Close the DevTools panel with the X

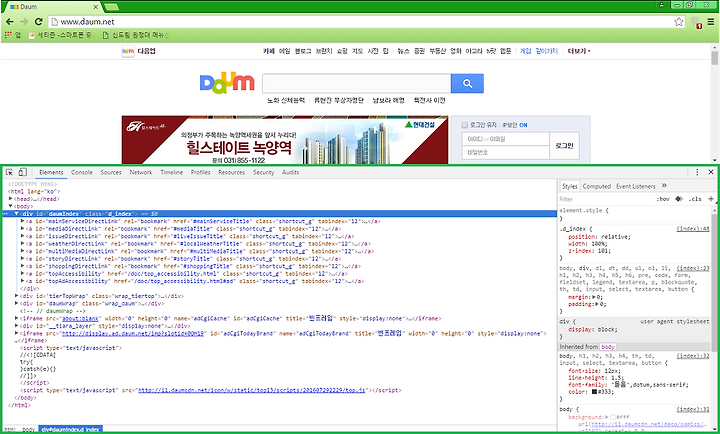(711, 172)
